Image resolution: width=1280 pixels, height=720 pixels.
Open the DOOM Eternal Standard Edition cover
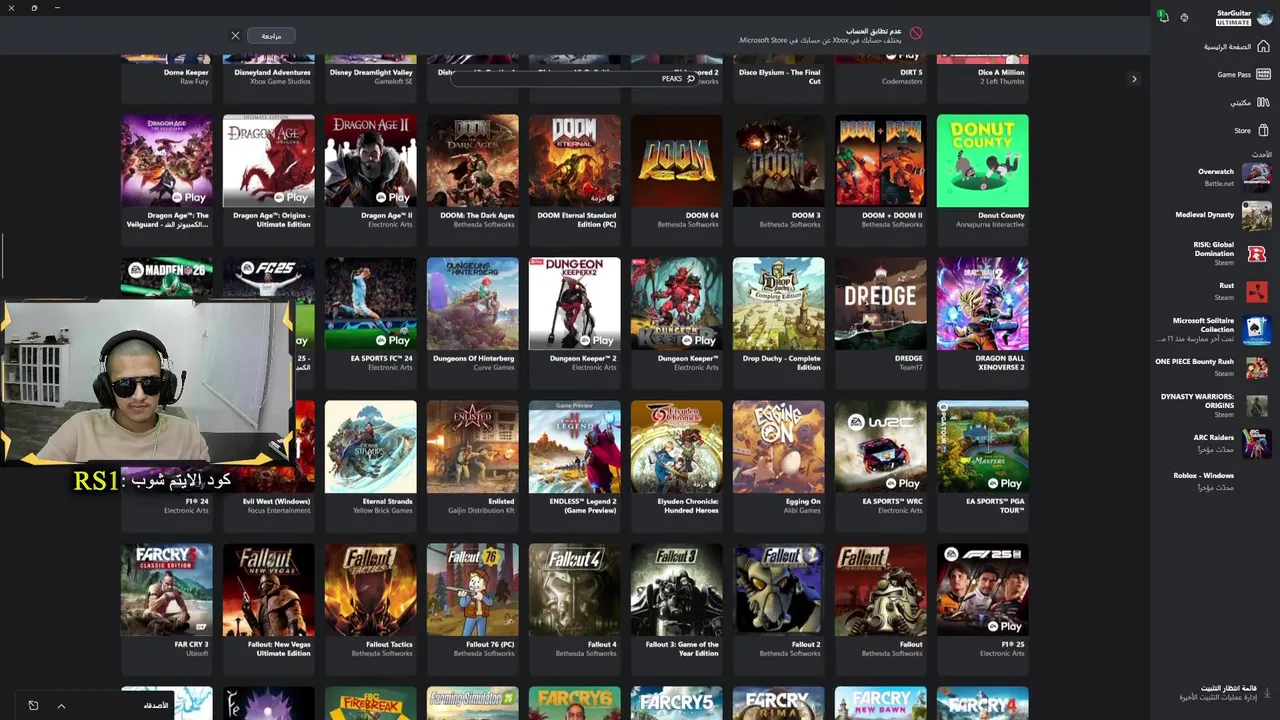pyautogui.click(x=575, y=161)
